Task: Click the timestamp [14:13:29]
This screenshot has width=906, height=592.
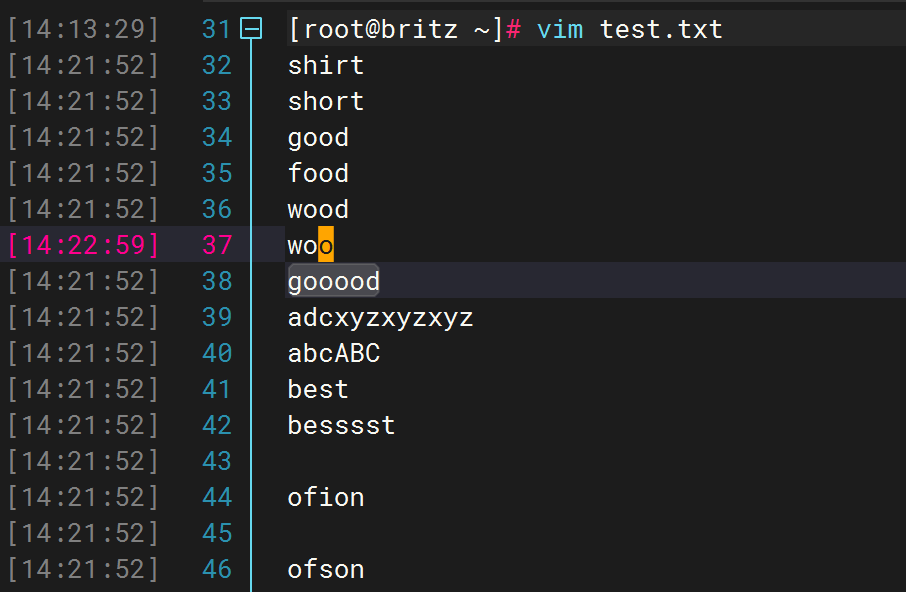Action: tap(83, 29)
